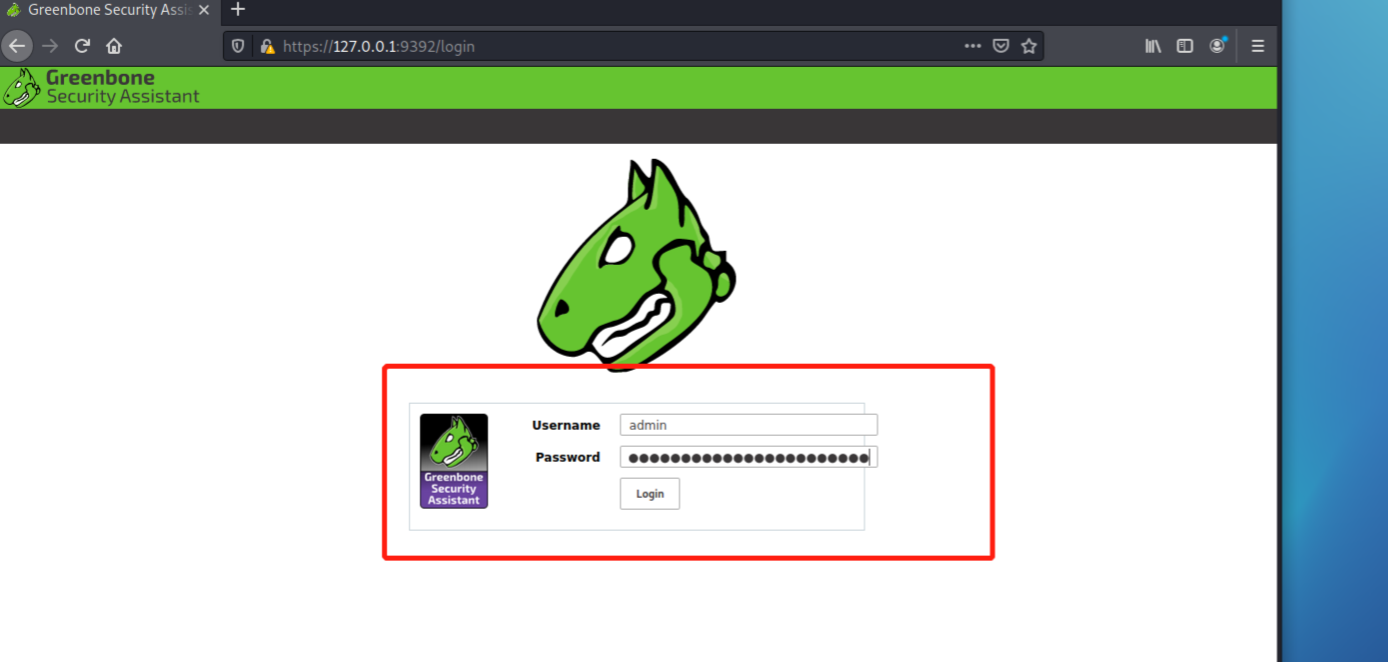Click the Greenbone Security Assistant badge image
The image size is (1388, 662).
(x=454, y=461)
